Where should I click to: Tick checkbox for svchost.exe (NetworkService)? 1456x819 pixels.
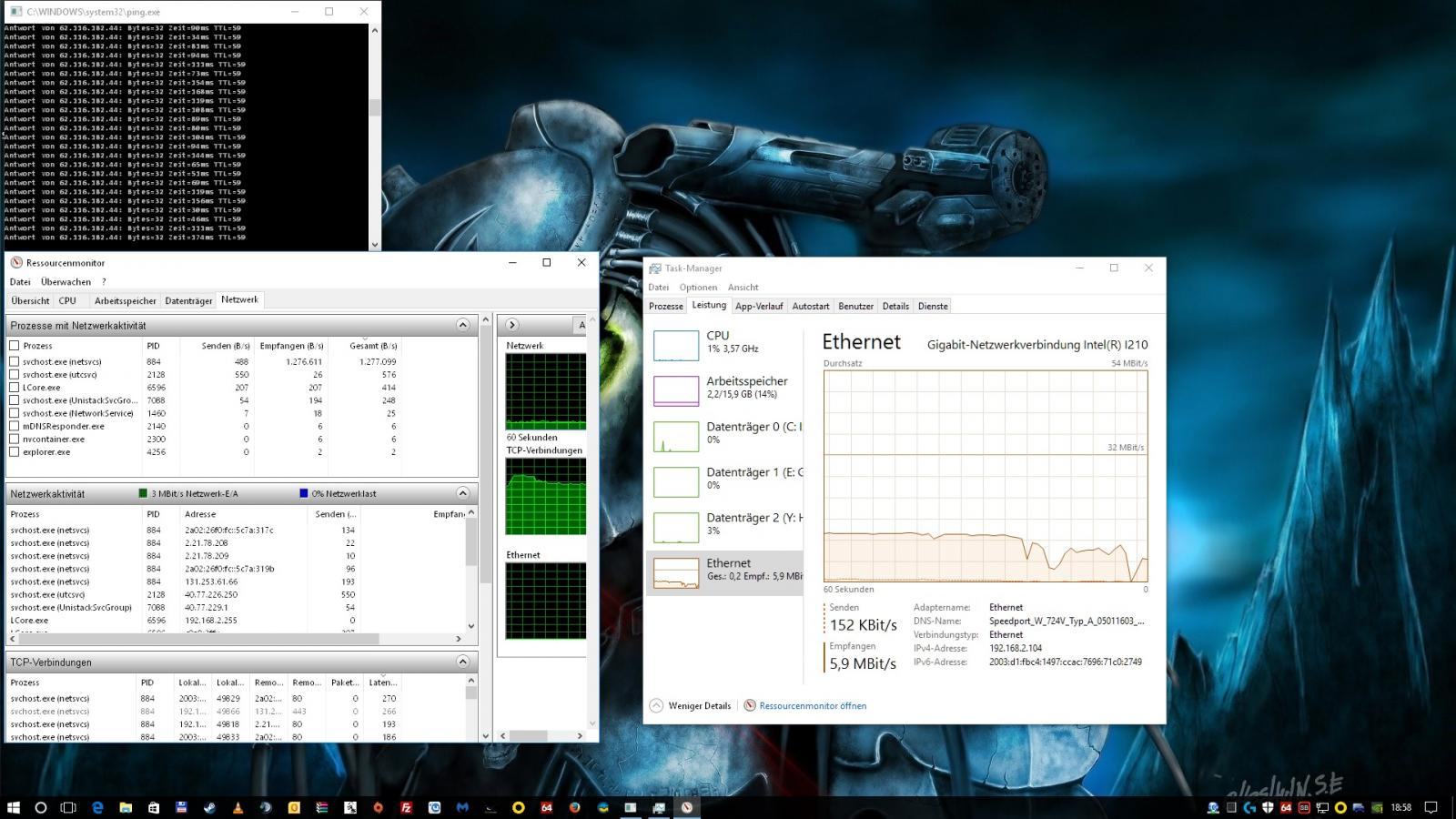point(15,413)
